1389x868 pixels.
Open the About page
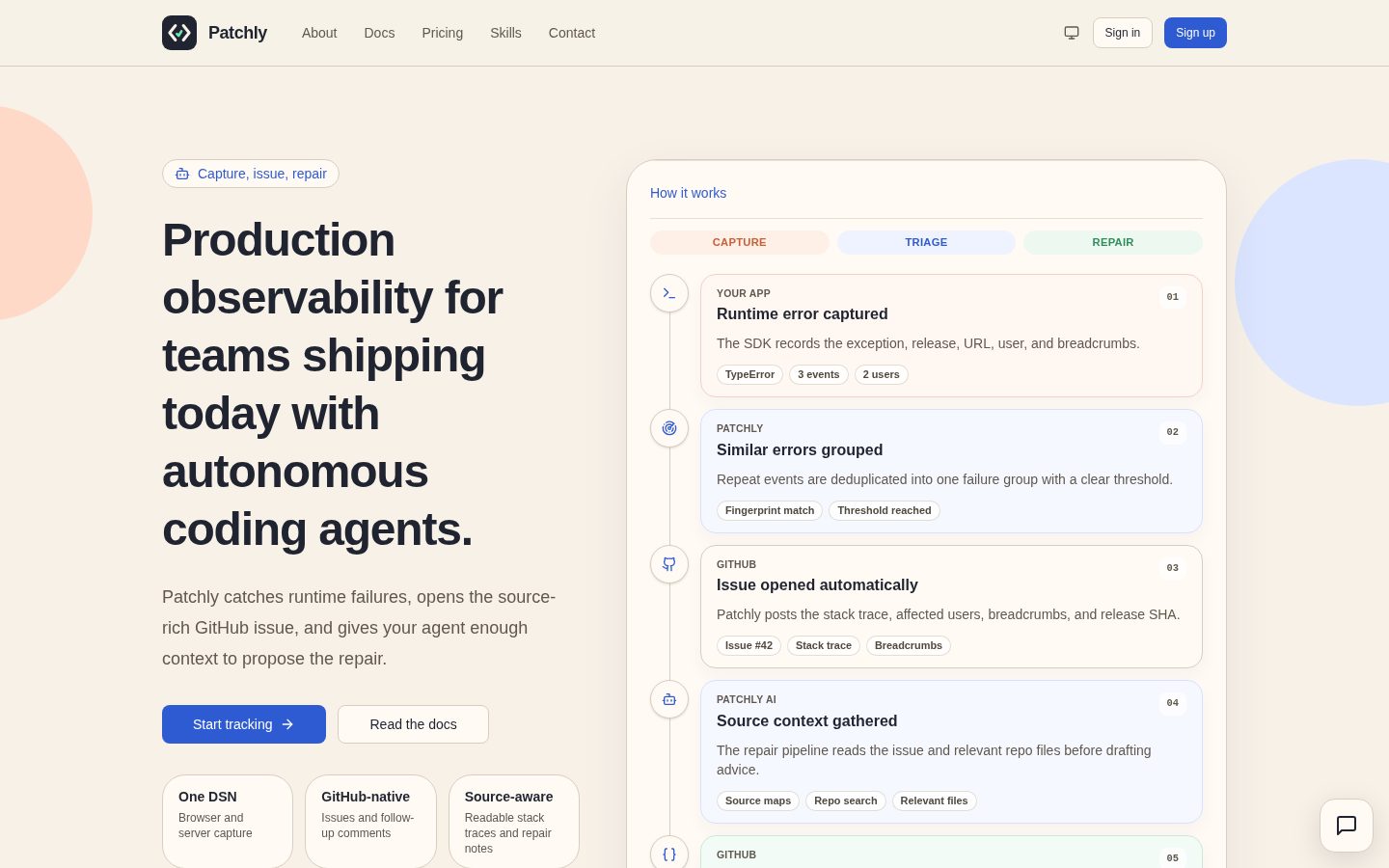tap(319, 33)
